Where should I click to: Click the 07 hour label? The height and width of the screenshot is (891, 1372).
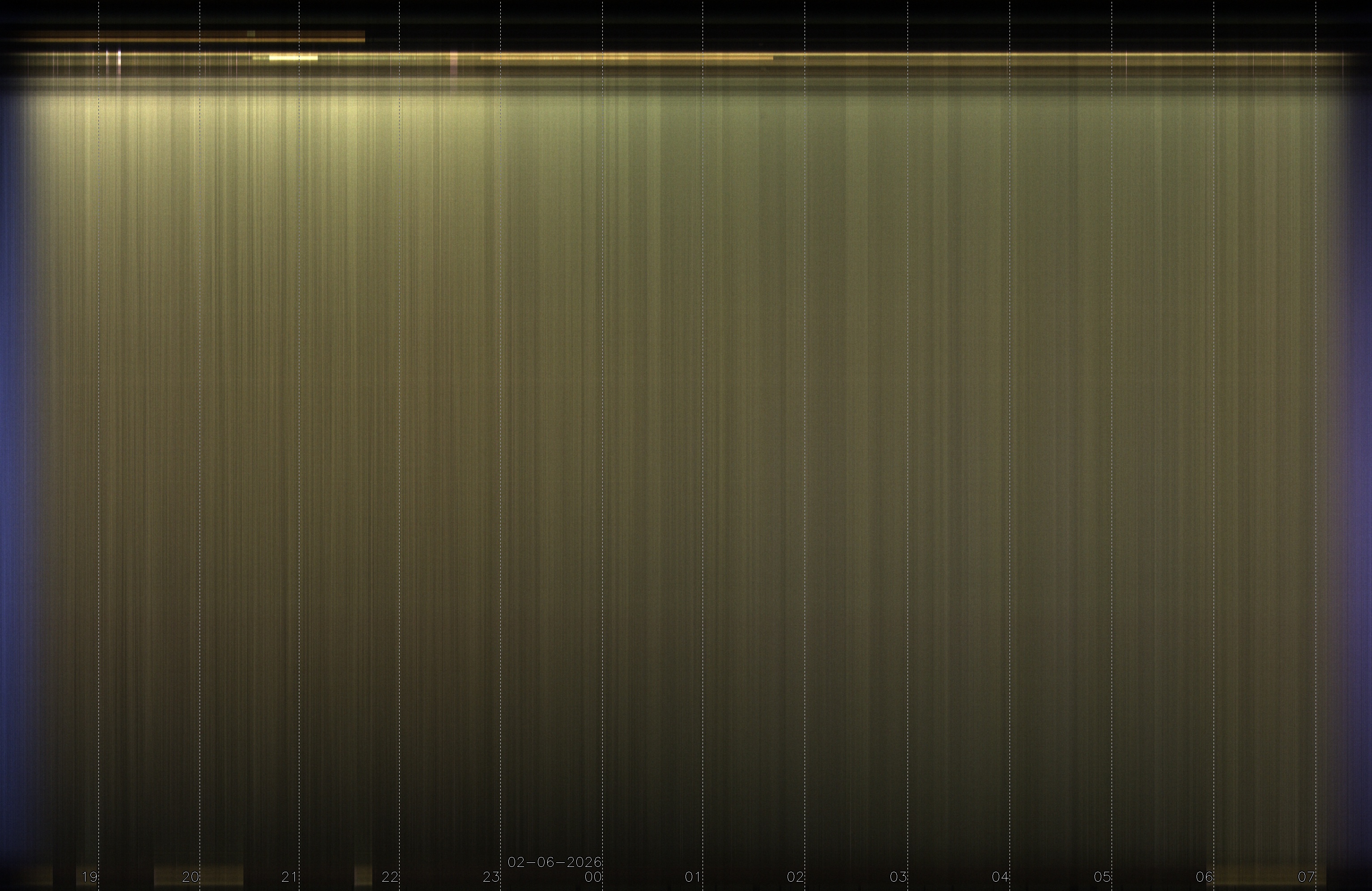1306,877
